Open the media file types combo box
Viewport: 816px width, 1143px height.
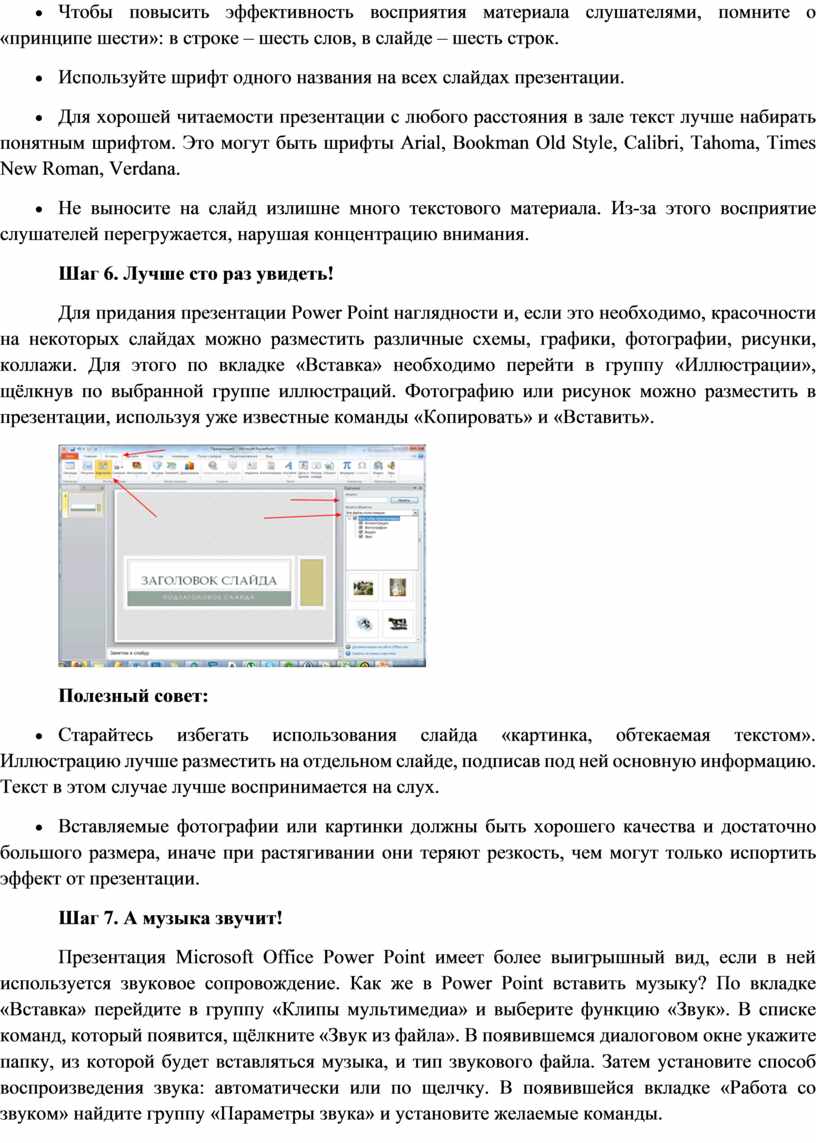[380, 513]
